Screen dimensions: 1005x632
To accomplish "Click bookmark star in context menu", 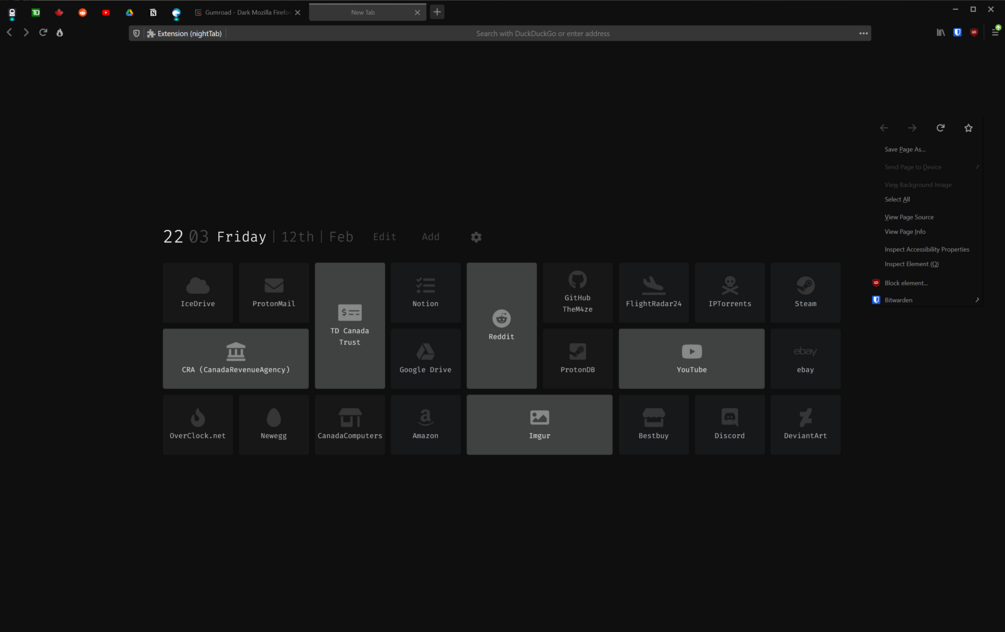I will tap(968, 128).
